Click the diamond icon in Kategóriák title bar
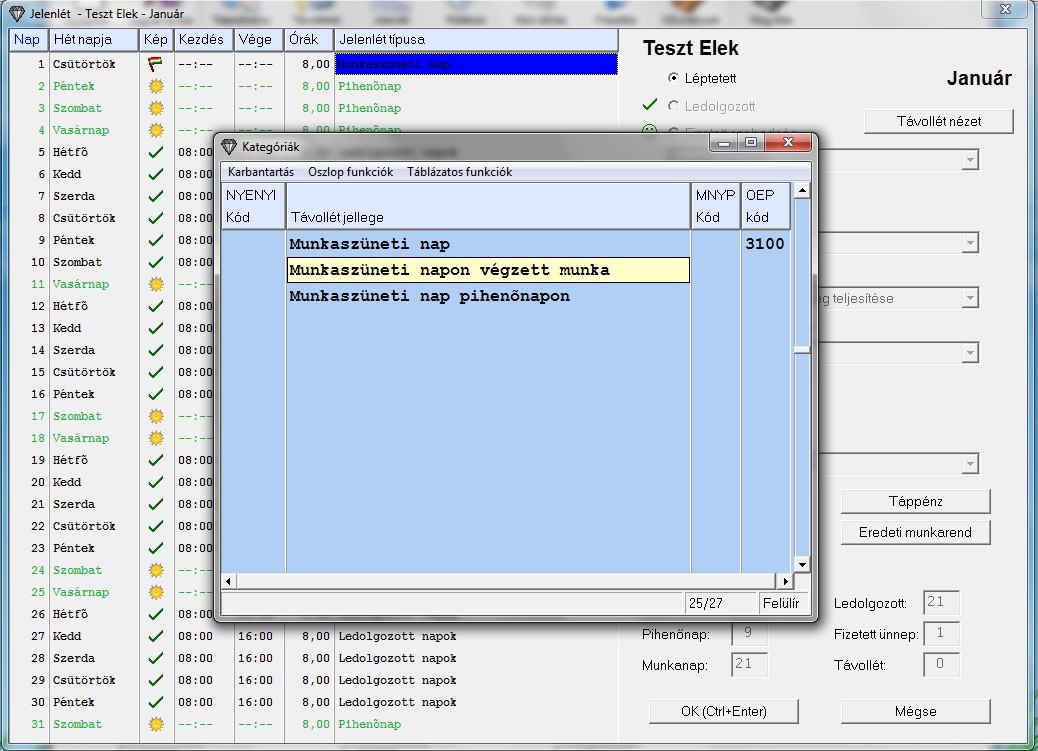The width and height of the screenshot is (1038, 751). point(229,146)
